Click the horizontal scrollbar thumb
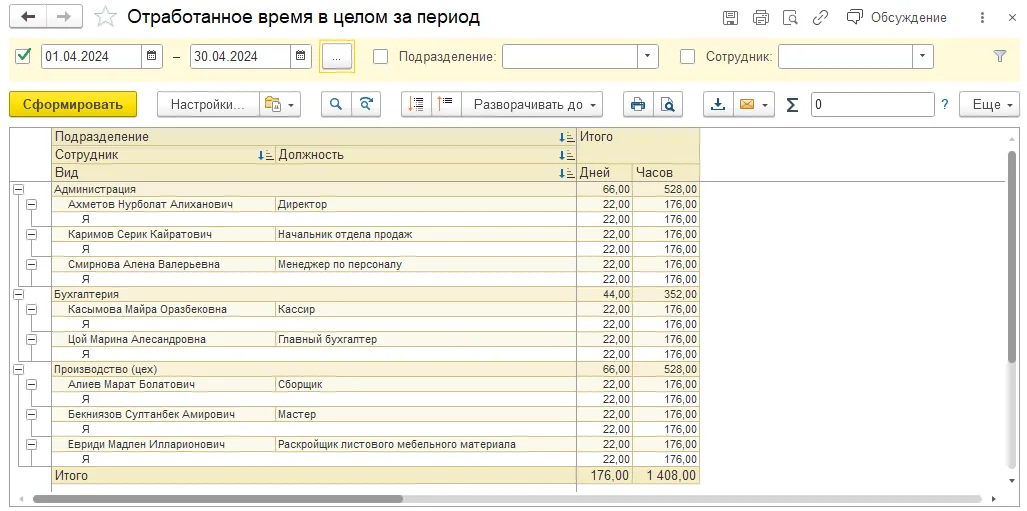 pyautogui.click(x=217, y=499)
